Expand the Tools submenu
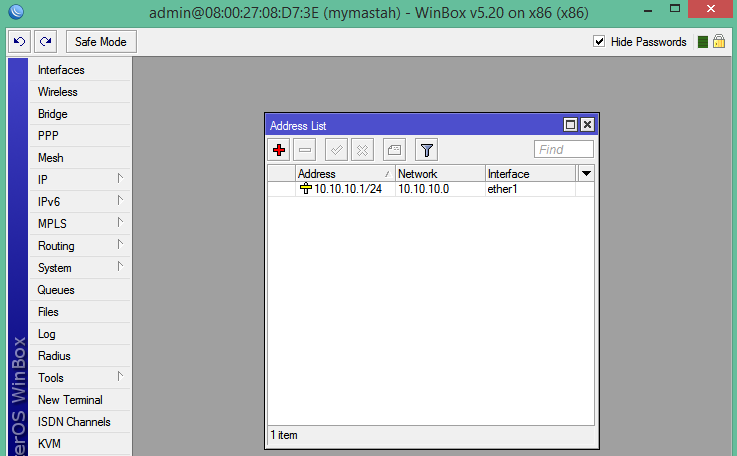Screen dimensions: 737x456 coord(80,378)
